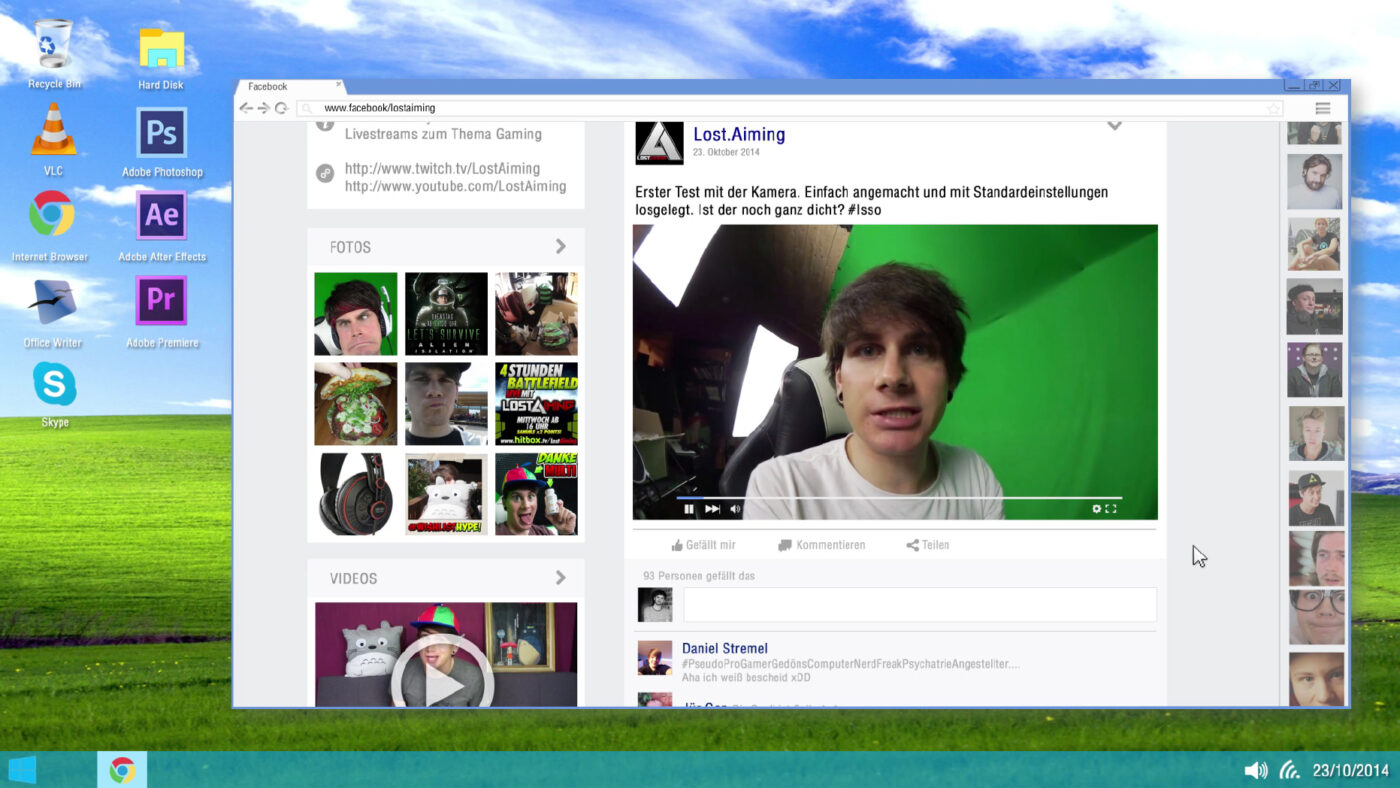This screenshot has height=788, width=1400.
Task: Click the Gefällt mir like button
Action: point(703,545)
